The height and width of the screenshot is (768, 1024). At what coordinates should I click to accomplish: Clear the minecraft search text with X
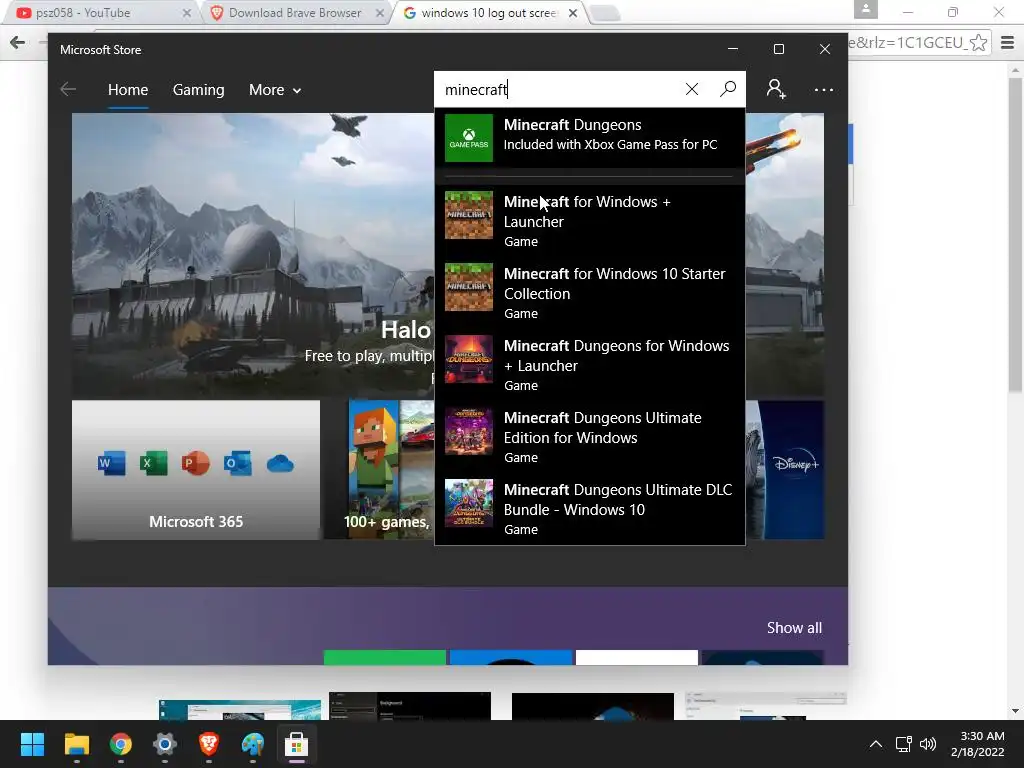pyautogui.click(x=692, y=89)
